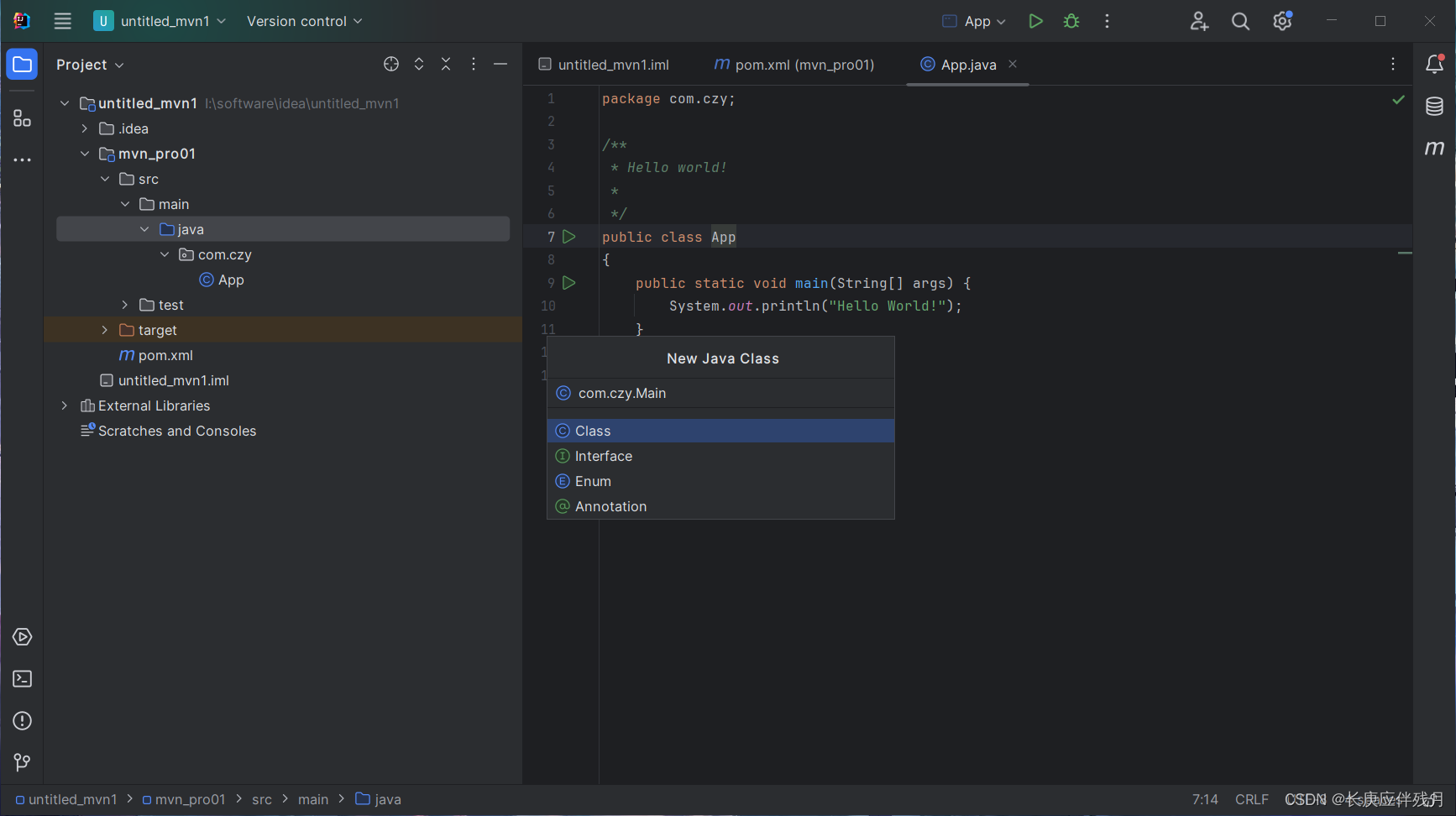Switch to the pom.xml tab
The width and height of the screenshot is (1456, 816).
point(793,64)
